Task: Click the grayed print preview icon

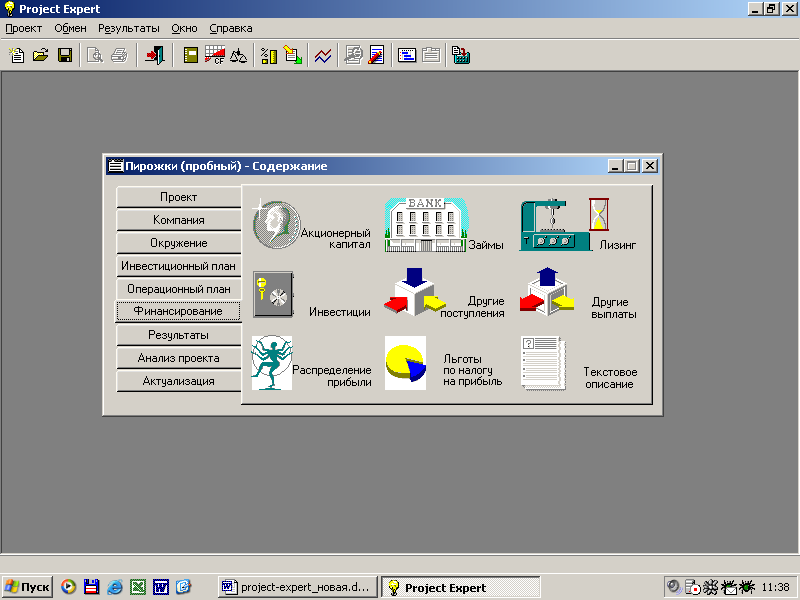Action: coord(95,55)
